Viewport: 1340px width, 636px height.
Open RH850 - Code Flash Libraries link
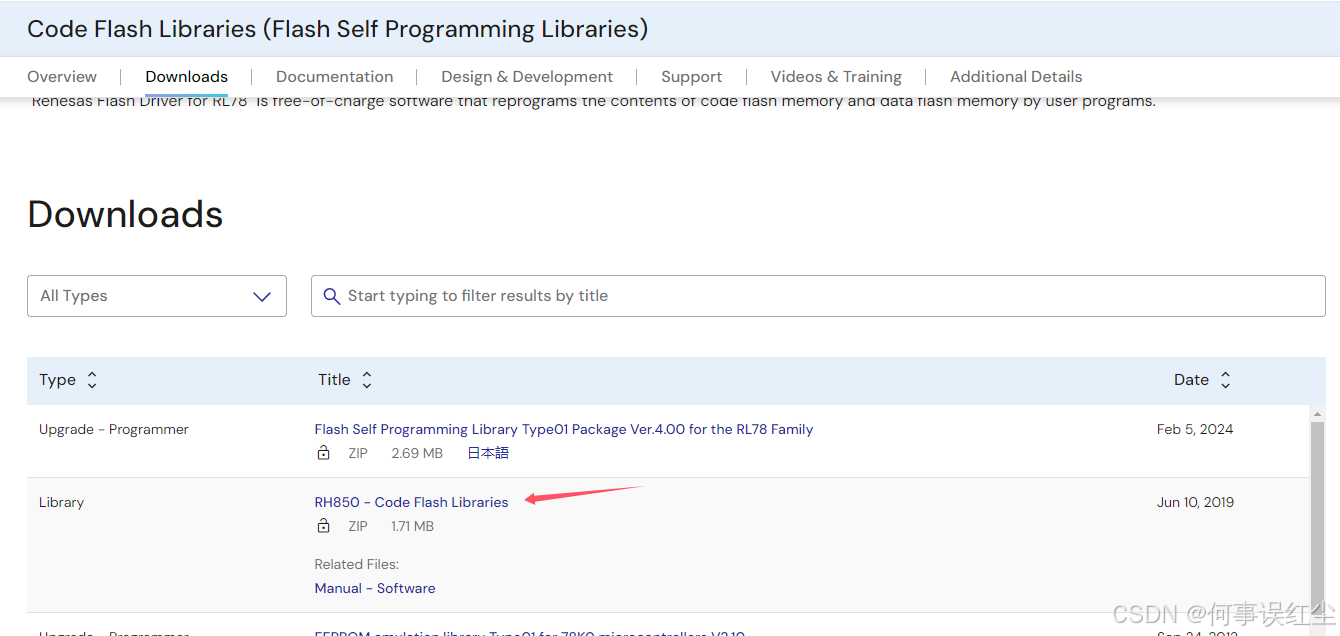pos(411,502)
